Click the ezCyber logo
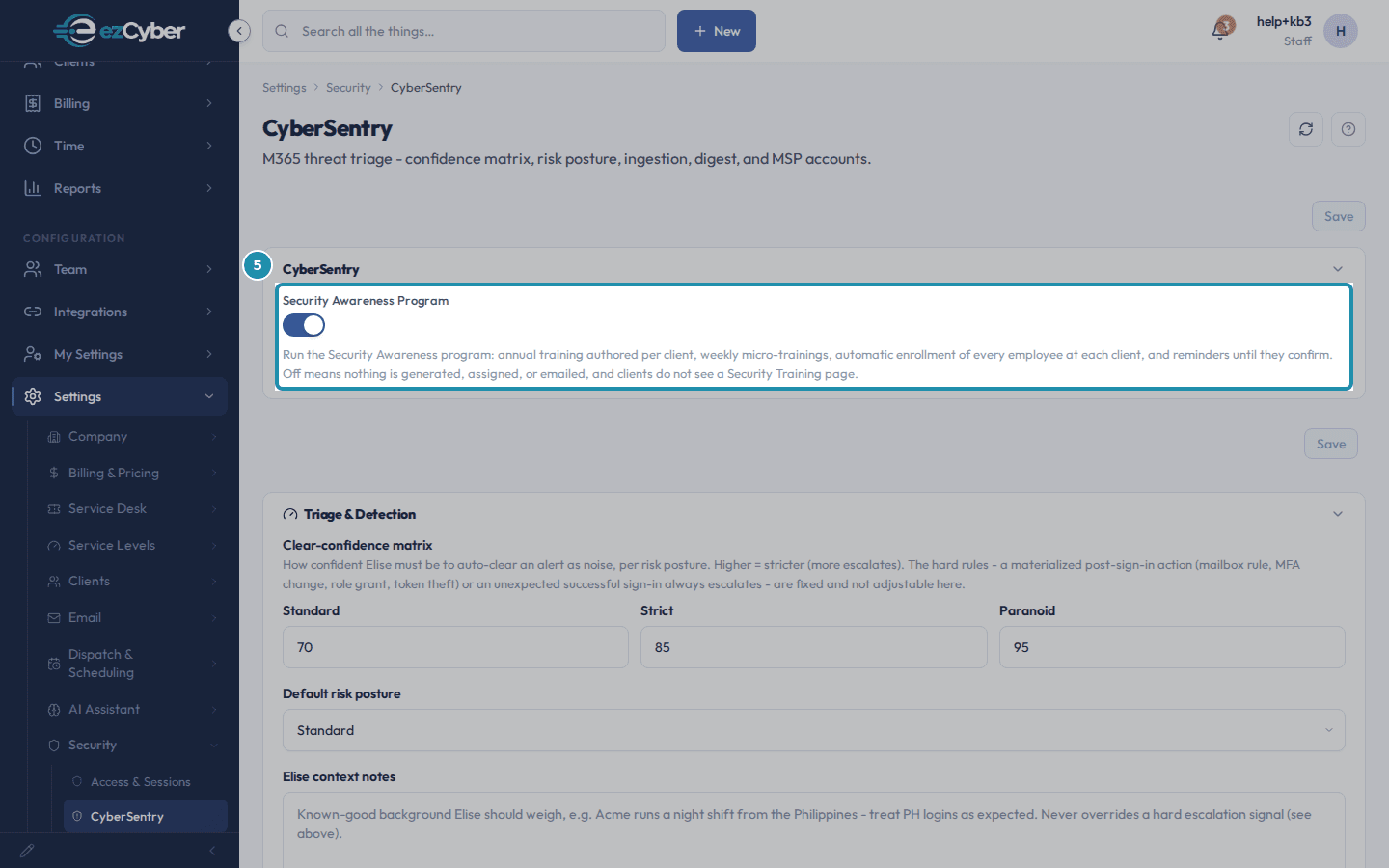The image size is (1389, 868). coord(119,31)
